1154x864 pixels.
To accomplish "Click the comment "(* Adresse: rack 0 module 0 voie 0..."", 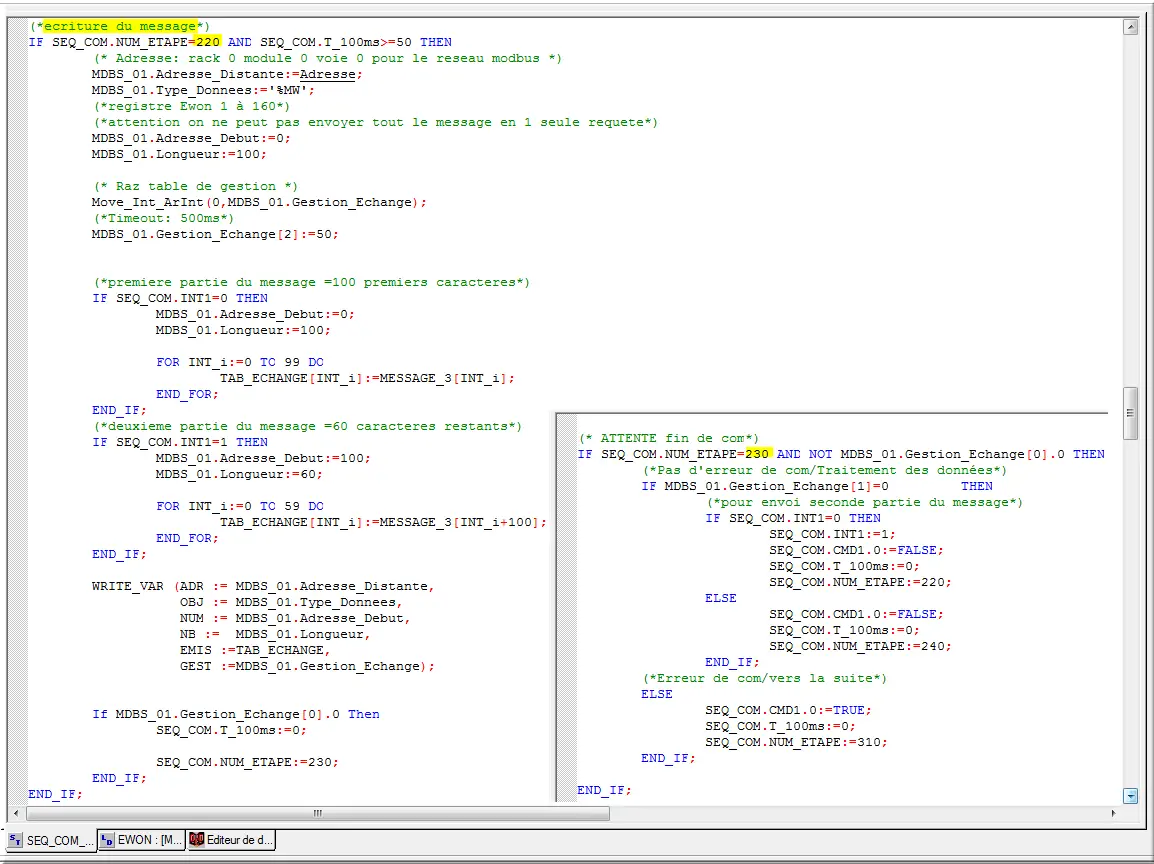I will tap(328, 58).
